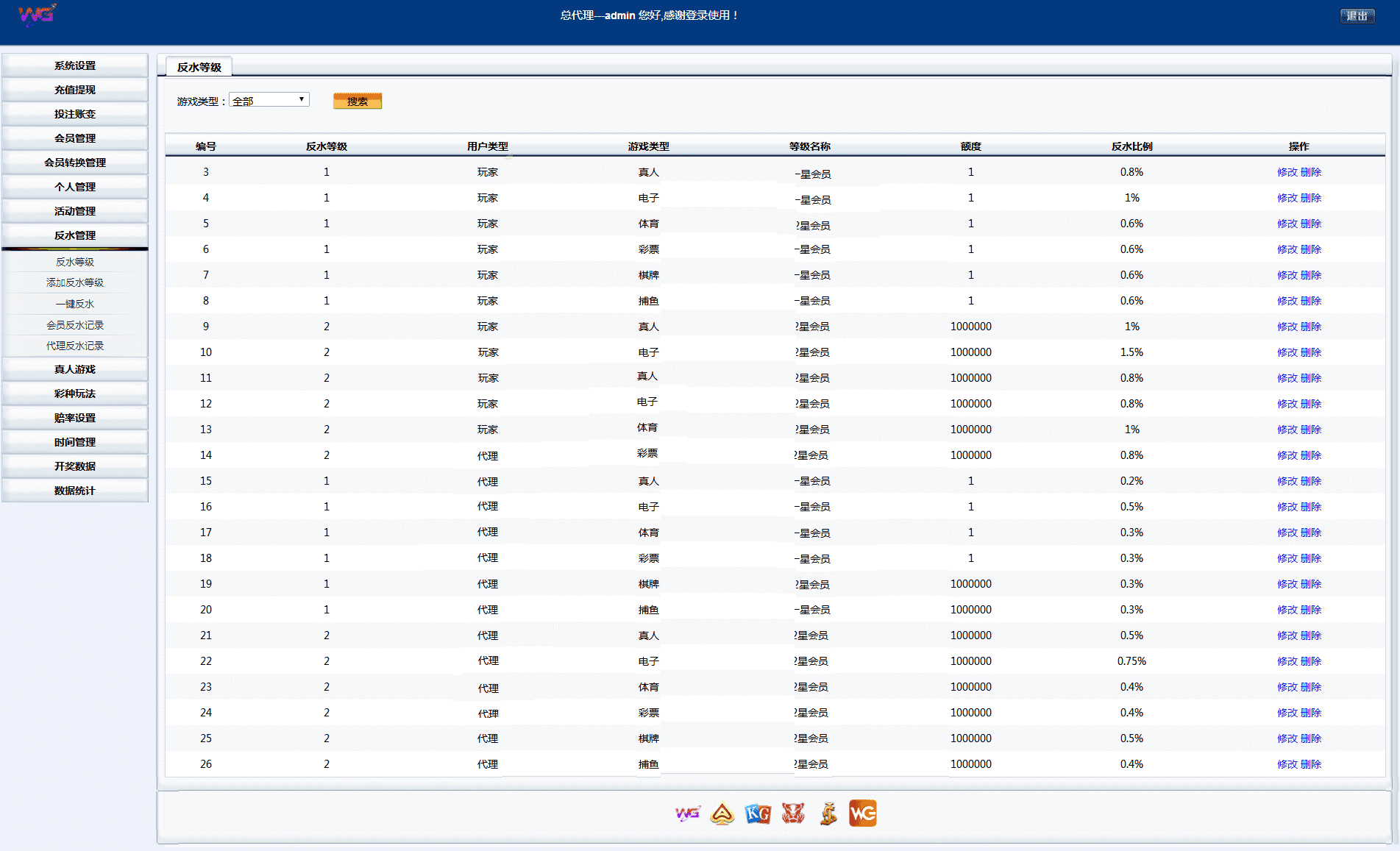The height and width of the screenshot is (851, 1400).
Task: Open the 游戏类型 dropdown set to 全部
Action: 269,100
